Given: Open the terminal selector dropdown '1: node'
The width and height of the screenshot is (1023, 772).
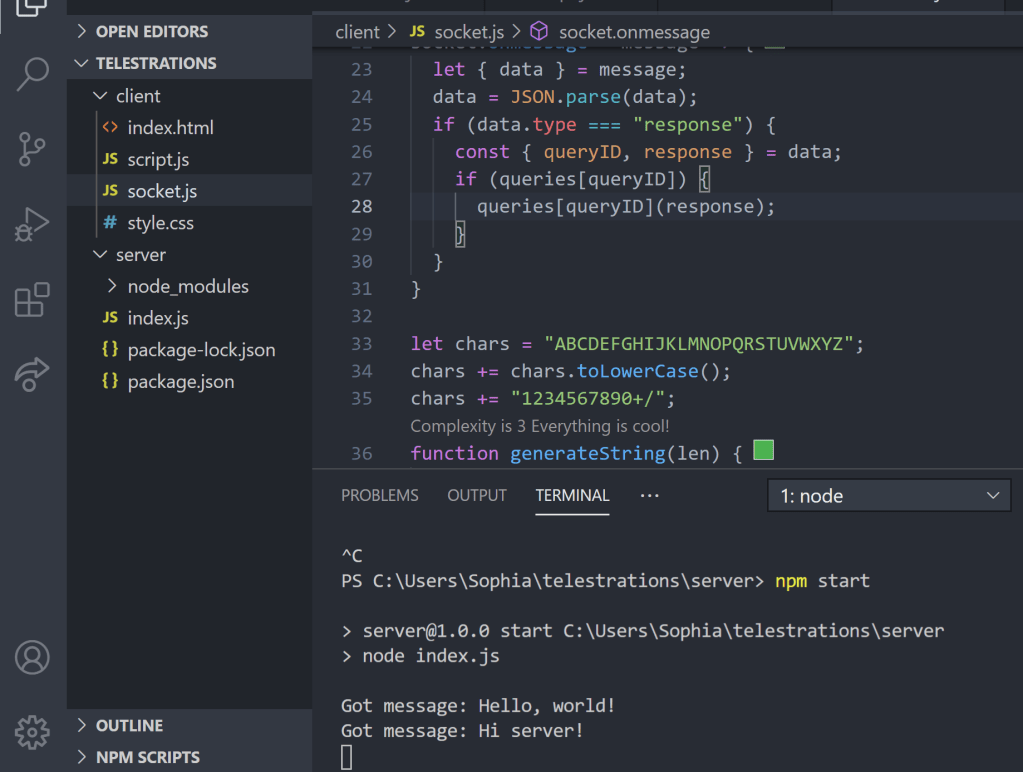Looking at the screenshot, I should point(889,496).
